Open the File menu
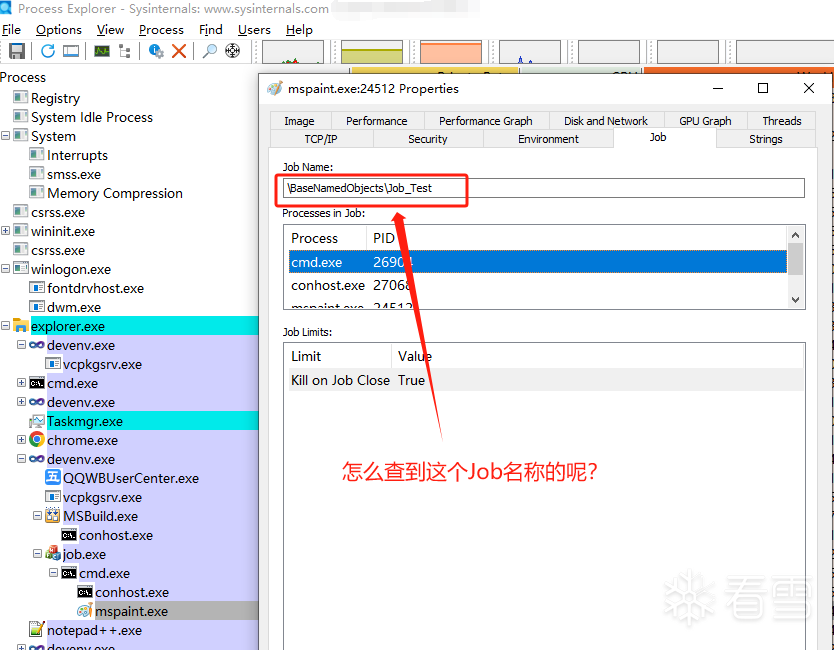This screenshot has height=650, width=834. tap(11, 30)
